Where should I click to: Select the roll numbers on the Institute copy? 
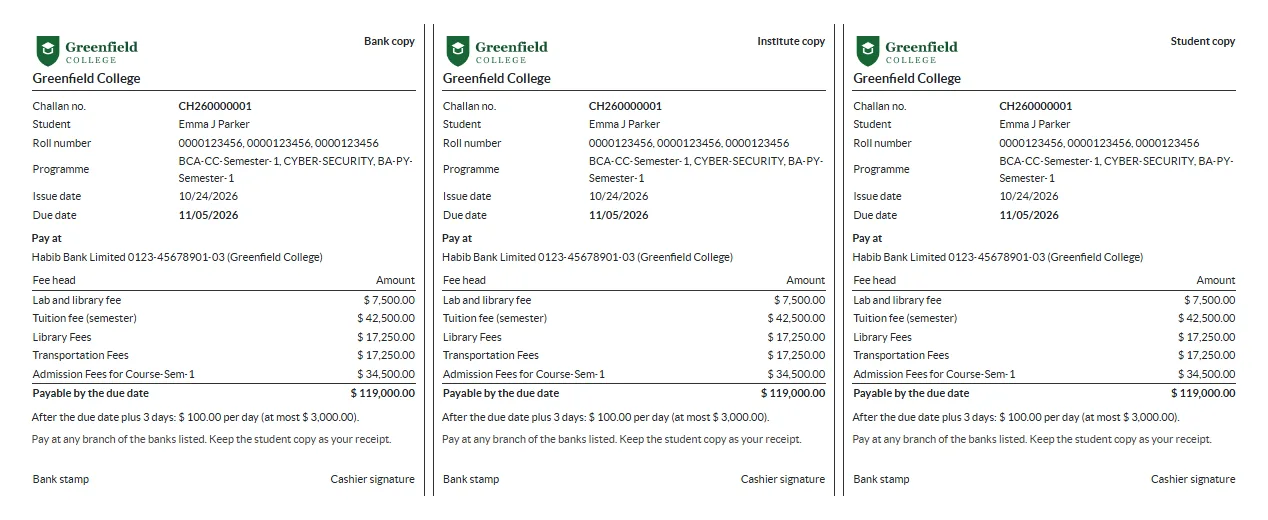tap(689, 143)
